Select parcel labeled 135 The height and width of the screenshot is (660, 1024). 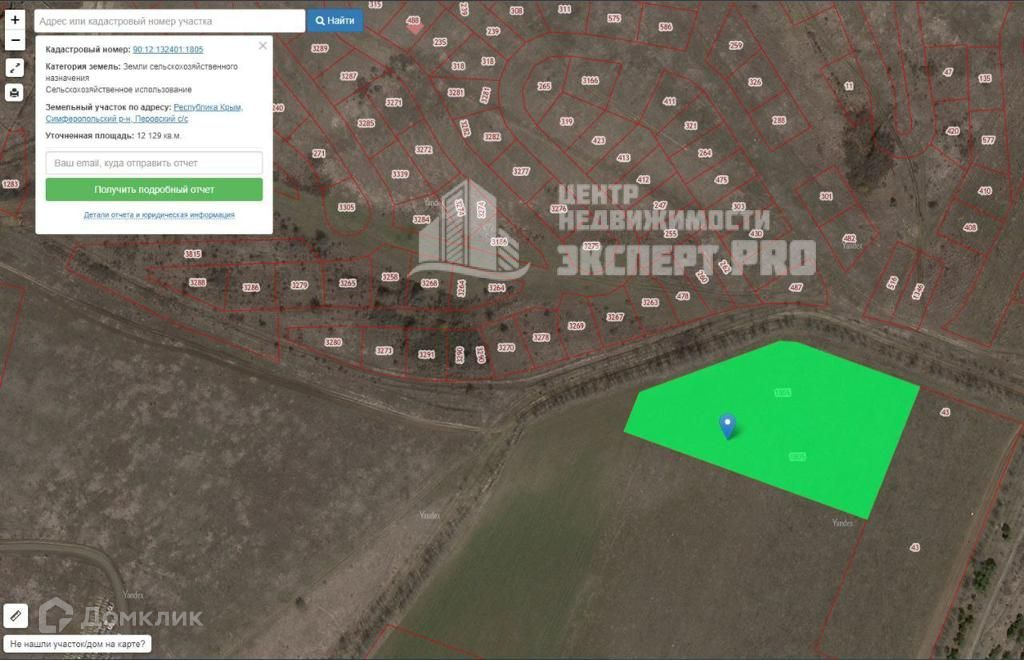coord(985,78)
